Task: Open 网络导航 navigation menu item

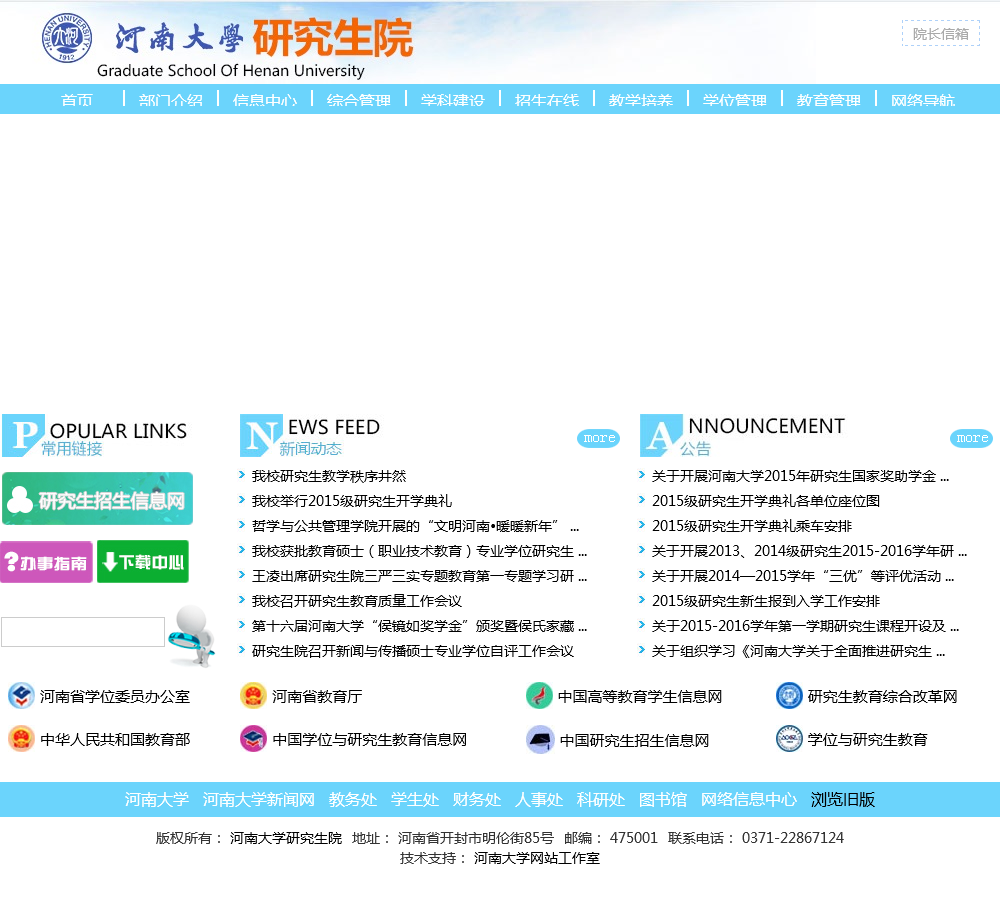Action: tap(922, 100)
